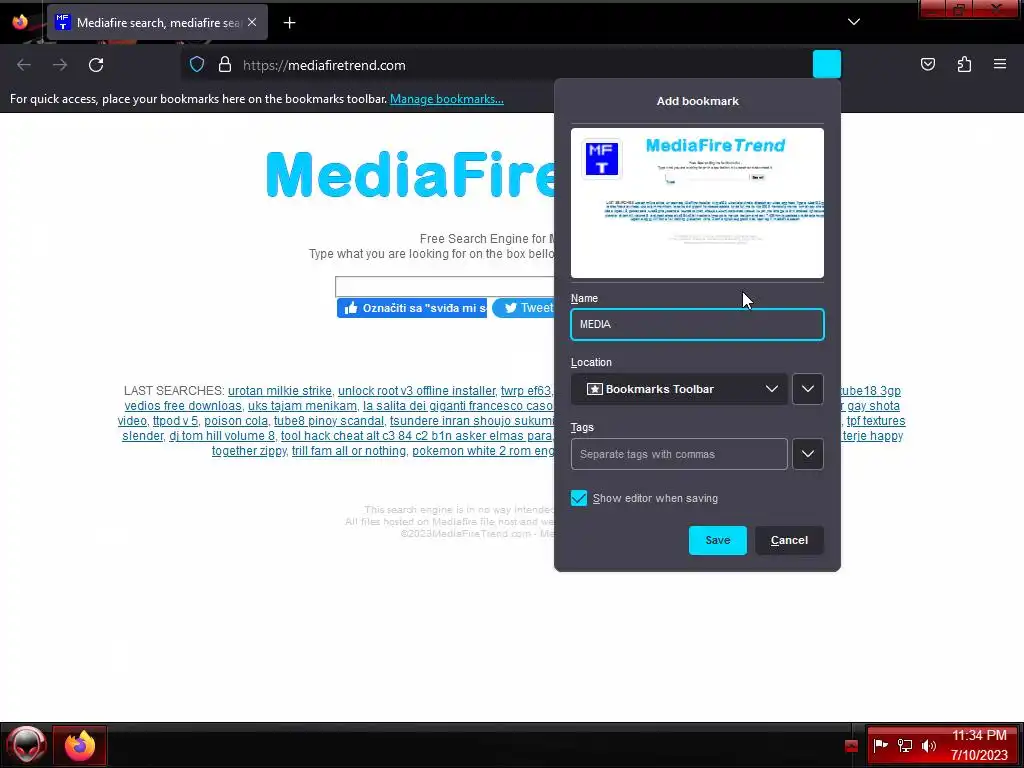
Task: Open Firefox application hamburger menu
Action: (x=1000, y=64)
